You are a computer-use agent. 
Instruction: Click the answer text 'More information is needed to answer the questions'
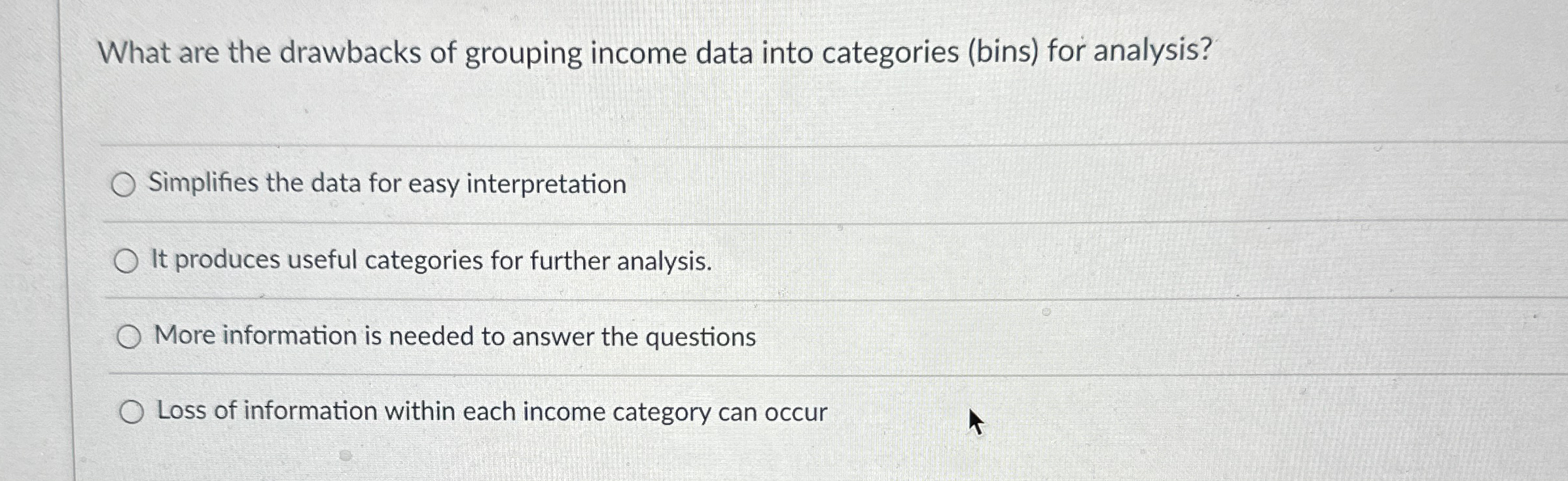point(454,336)
